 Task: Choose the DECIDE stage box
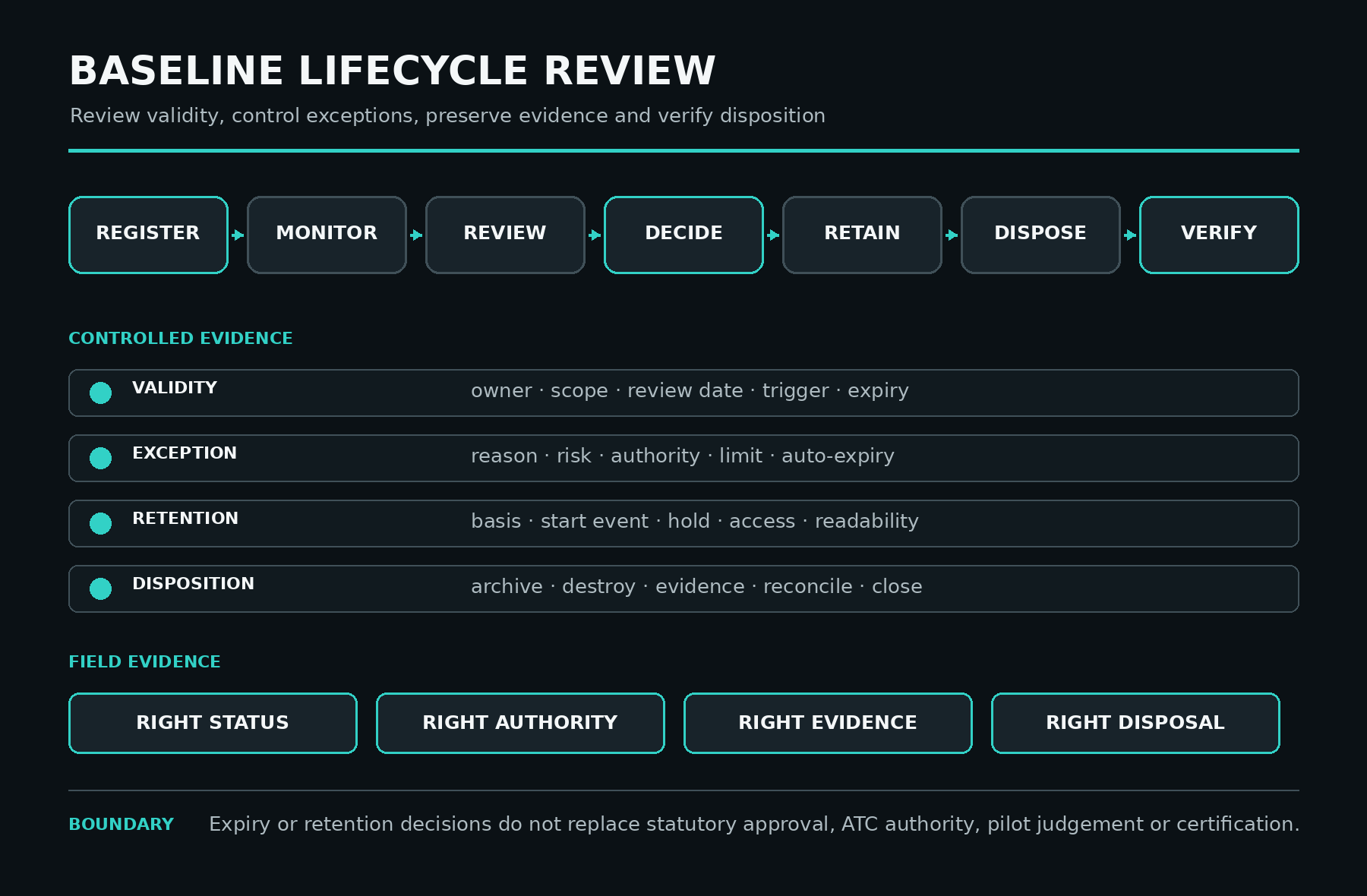(683, 235)
